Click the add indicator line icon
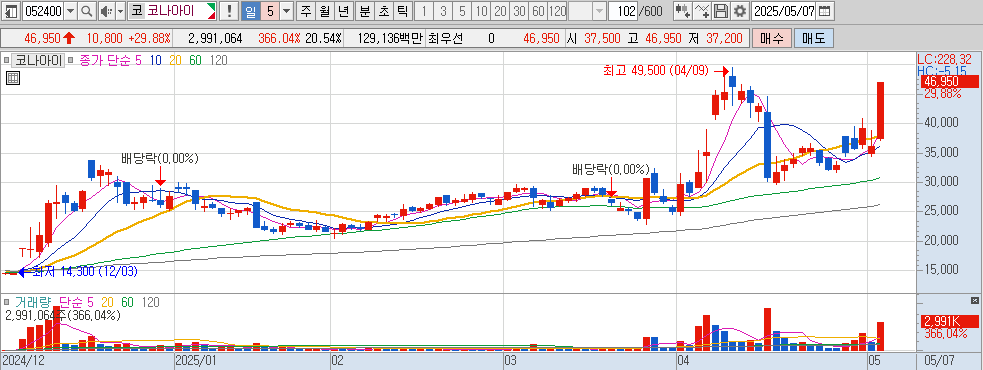This screenshot has height=370, width=983. point(703,11)
